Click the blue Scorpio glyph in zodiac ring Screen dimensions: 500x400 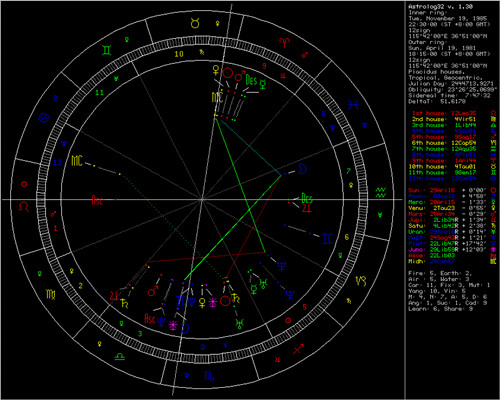pos(209,376)
